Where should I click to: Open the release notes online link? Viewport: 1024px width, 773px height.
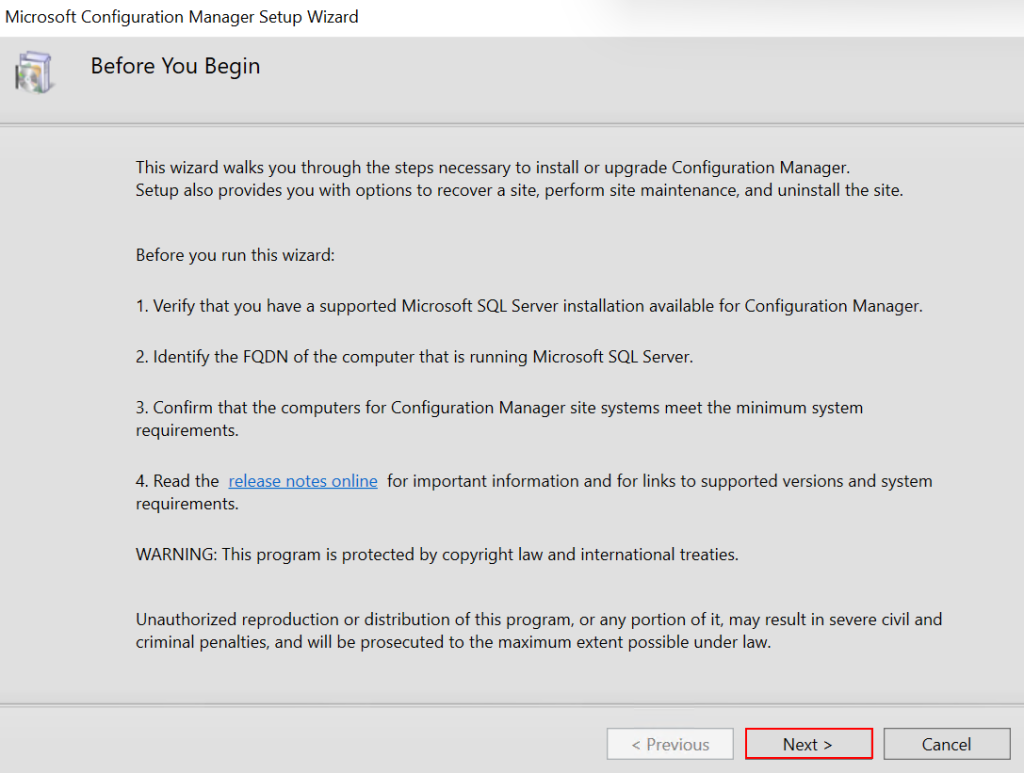pos(303,481)
